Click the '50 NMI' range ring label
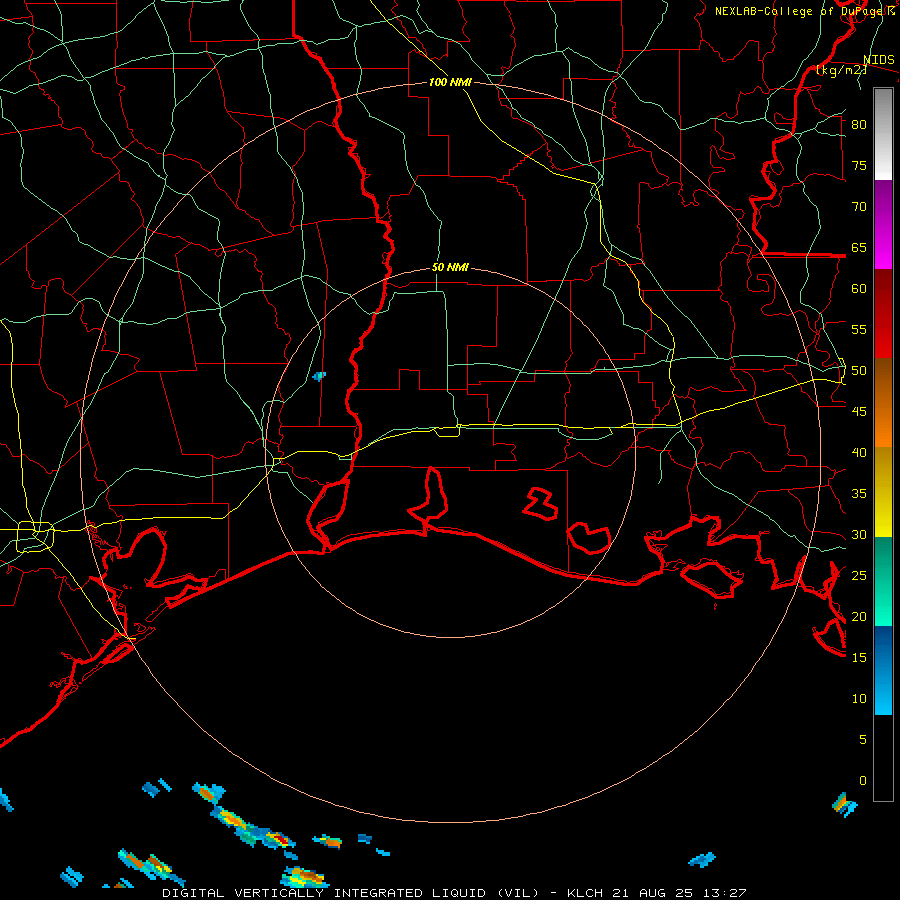Screen dimensions: 900x900 pos(450,267)
